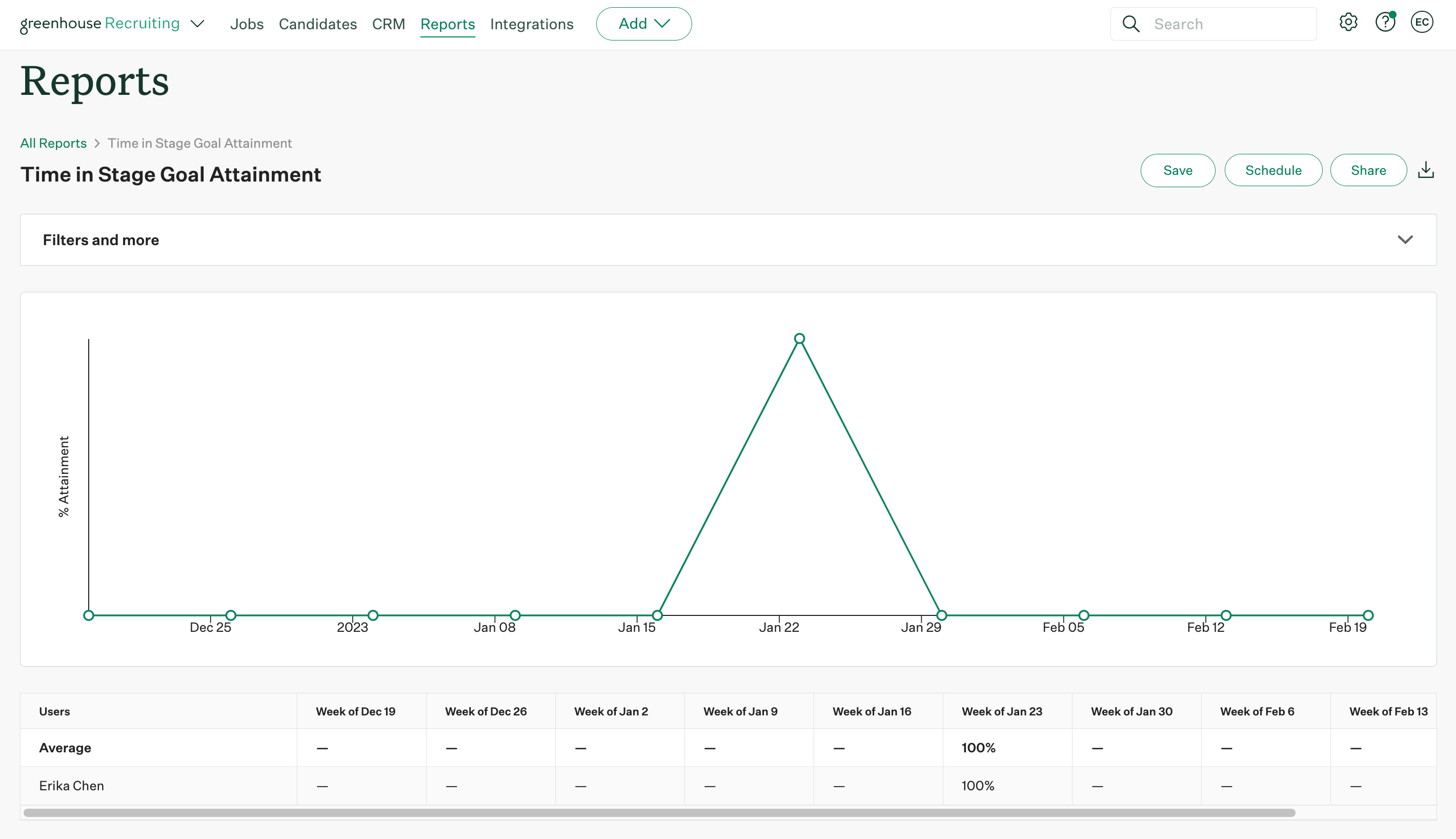The height and width of the screenshot is (839, 1456).
Task: Click the Time in Stage Goal Attainment heading
Action: coord(171,174)
